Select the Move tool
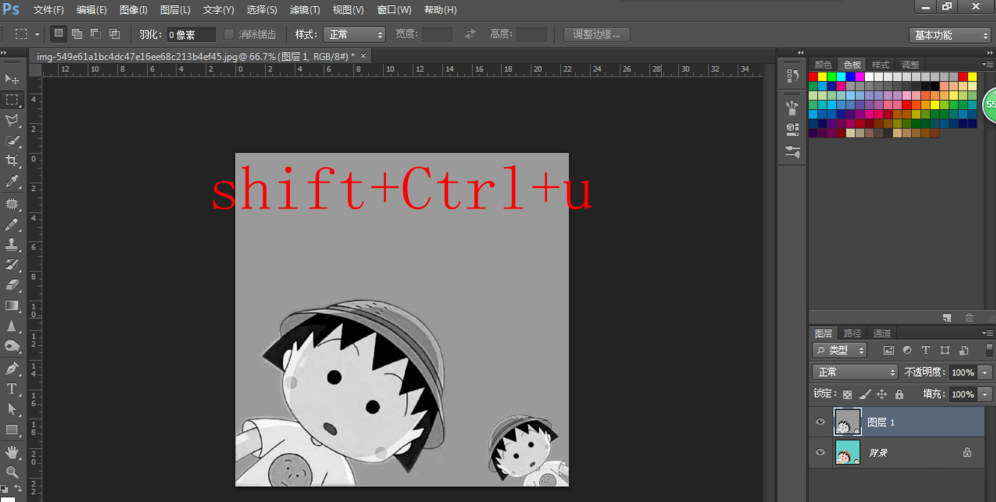The height and width of the screenshot is (502, 996). point(12,79)
